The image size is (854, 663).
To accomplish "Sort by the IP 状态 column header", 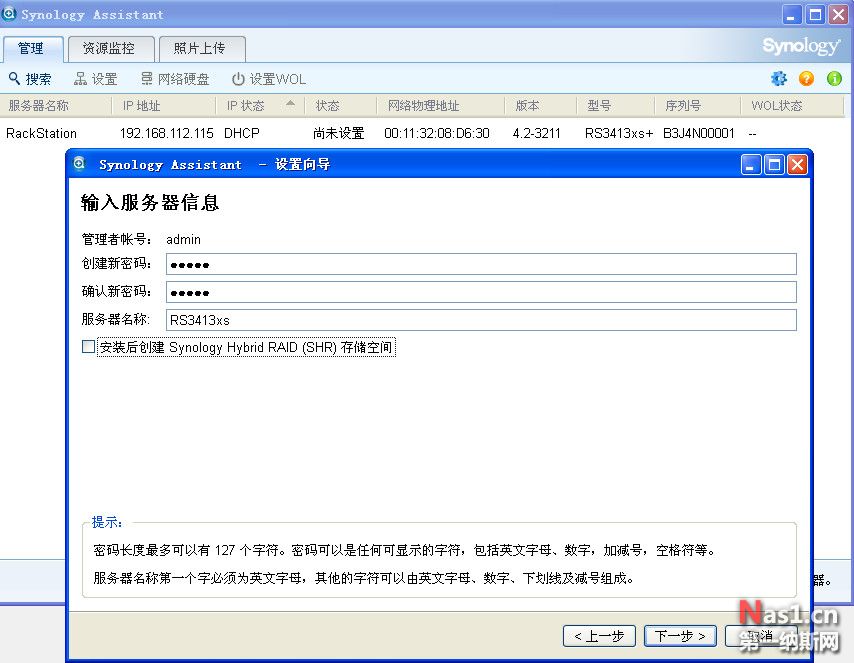I will click(260, 106).
